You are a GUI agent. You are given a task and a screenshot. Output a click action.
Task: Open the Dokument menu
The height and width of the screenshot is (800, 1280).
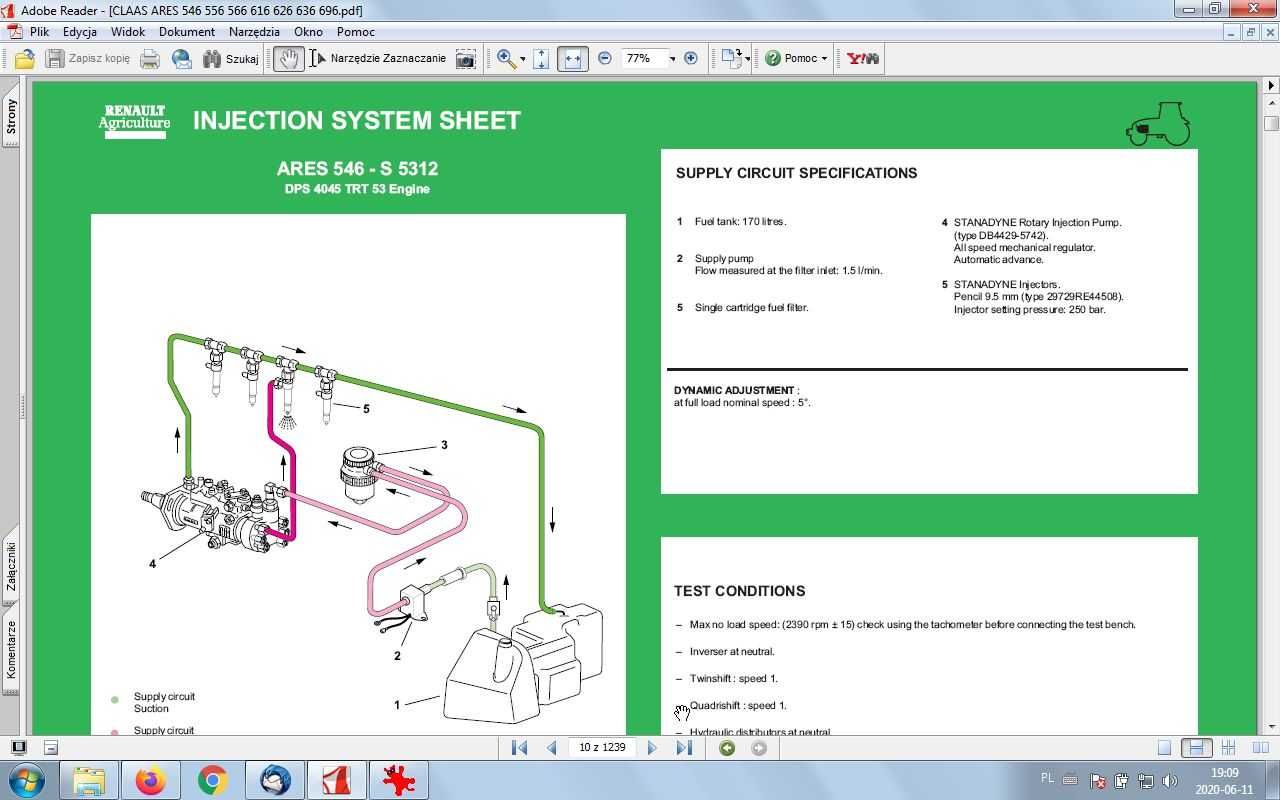187,32
